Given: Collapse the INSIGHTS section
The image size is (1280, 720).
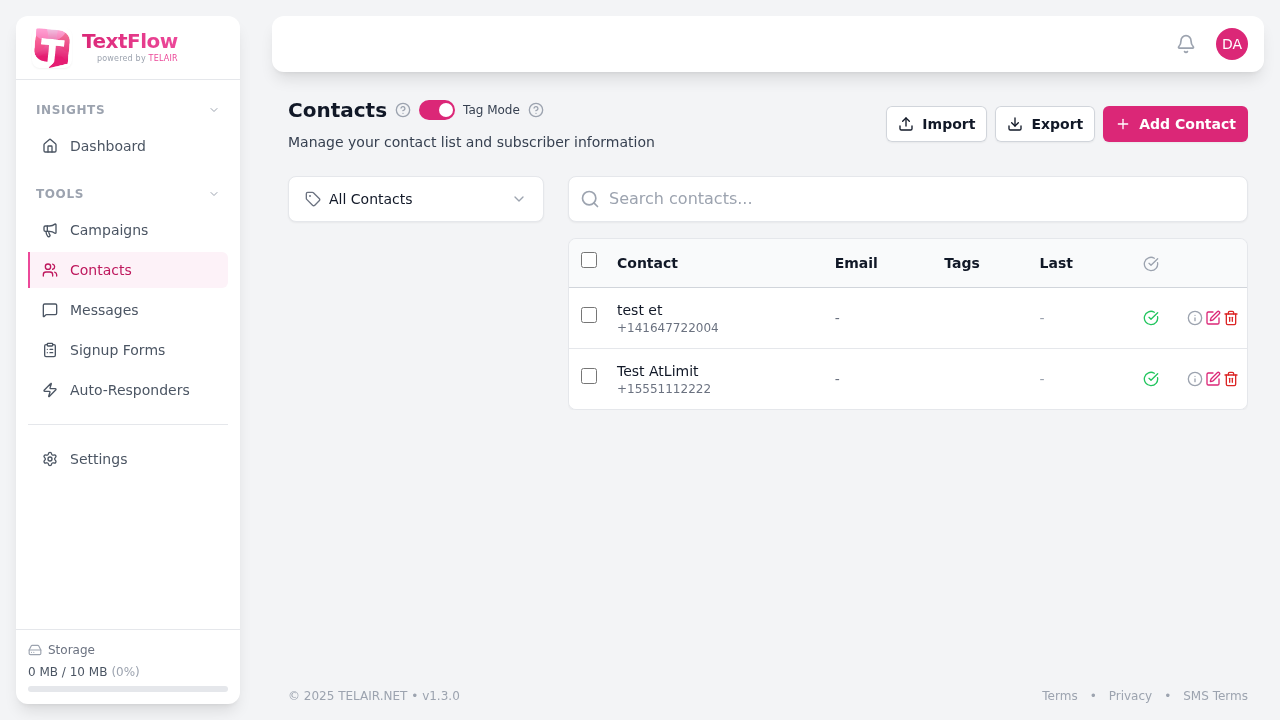Looking at the screenshot, I should 213,110.
